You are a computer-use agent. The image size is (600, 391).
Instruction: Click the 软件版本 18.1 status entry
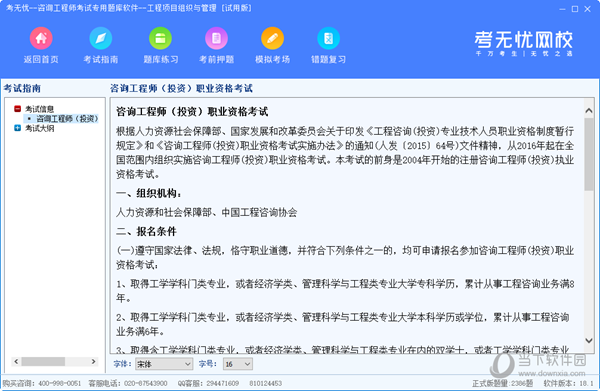[568, 383]
